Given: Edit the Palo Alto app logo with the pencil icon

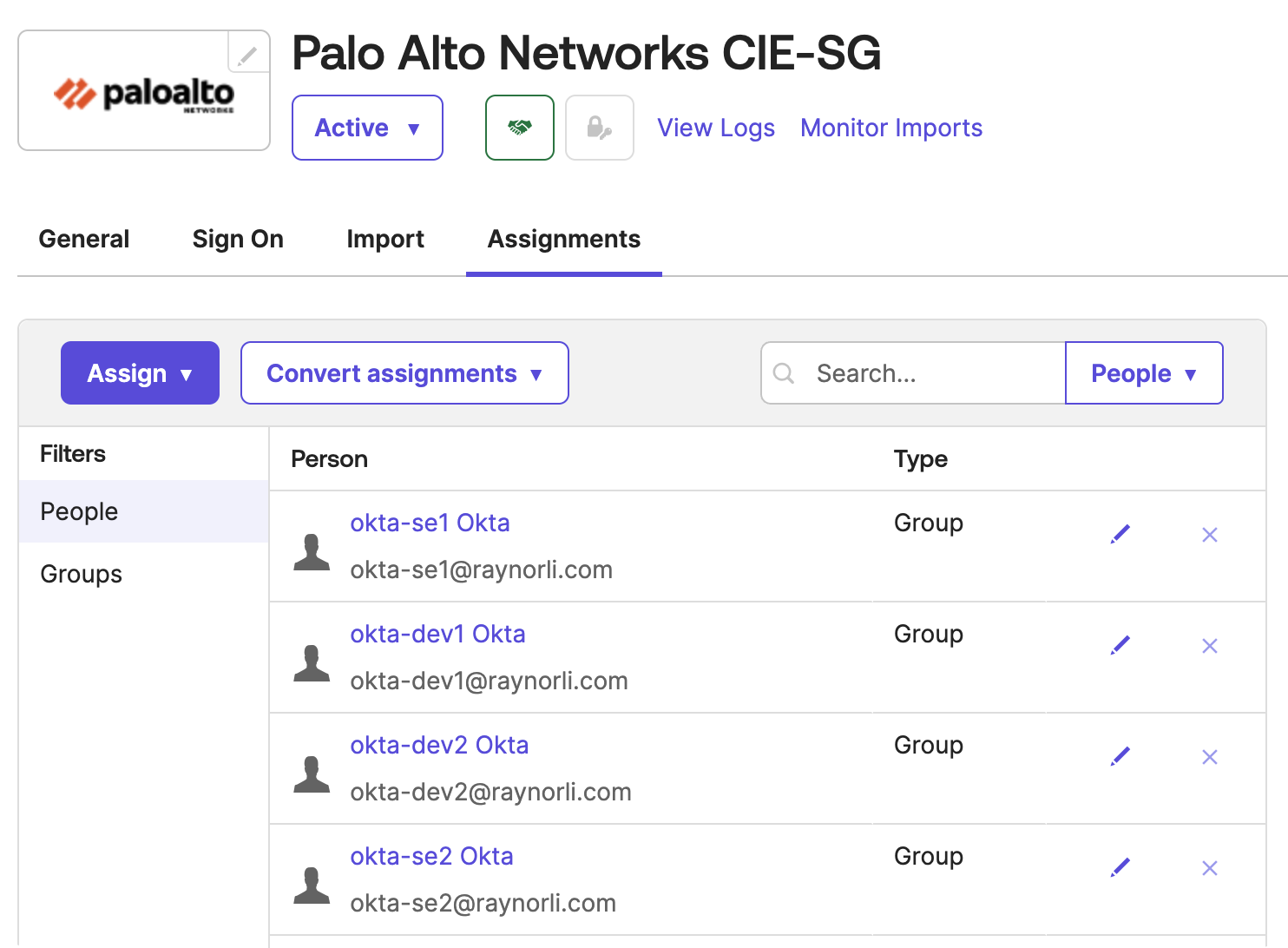Looking at the screenshot, I should [248, 56].
